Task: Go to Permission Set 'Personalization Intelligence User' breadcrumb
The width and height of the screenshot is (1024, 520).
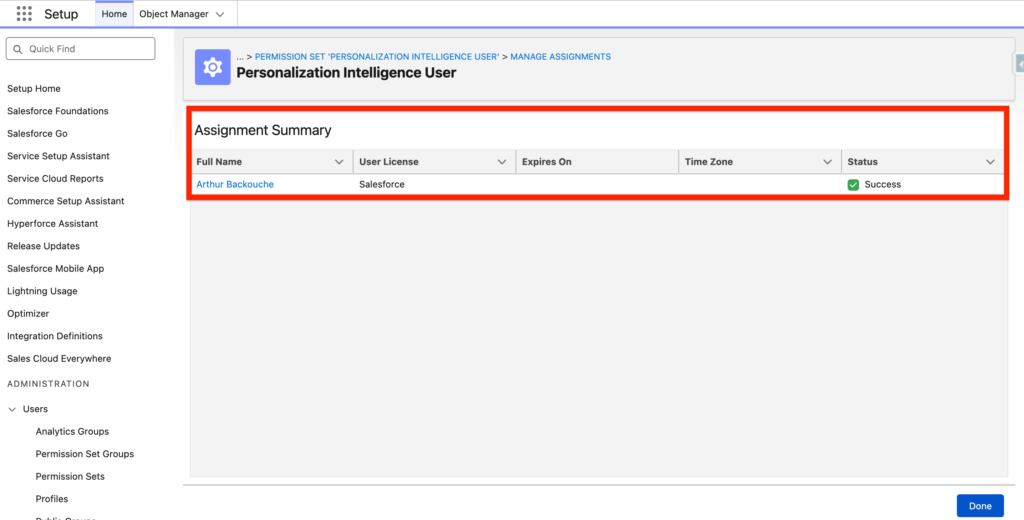Action: coord(377,57)
